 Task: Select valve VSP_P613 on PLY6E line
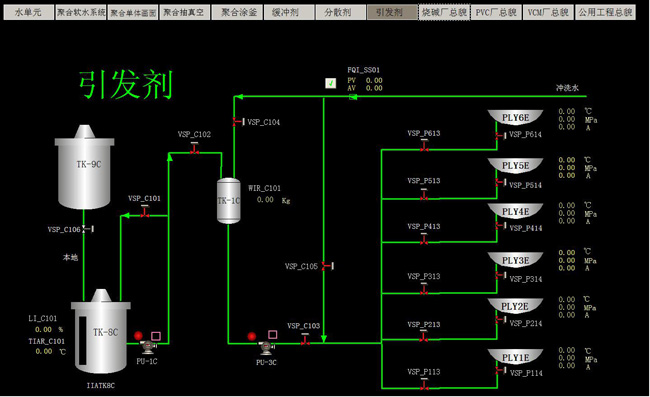[x=424, y=145]
